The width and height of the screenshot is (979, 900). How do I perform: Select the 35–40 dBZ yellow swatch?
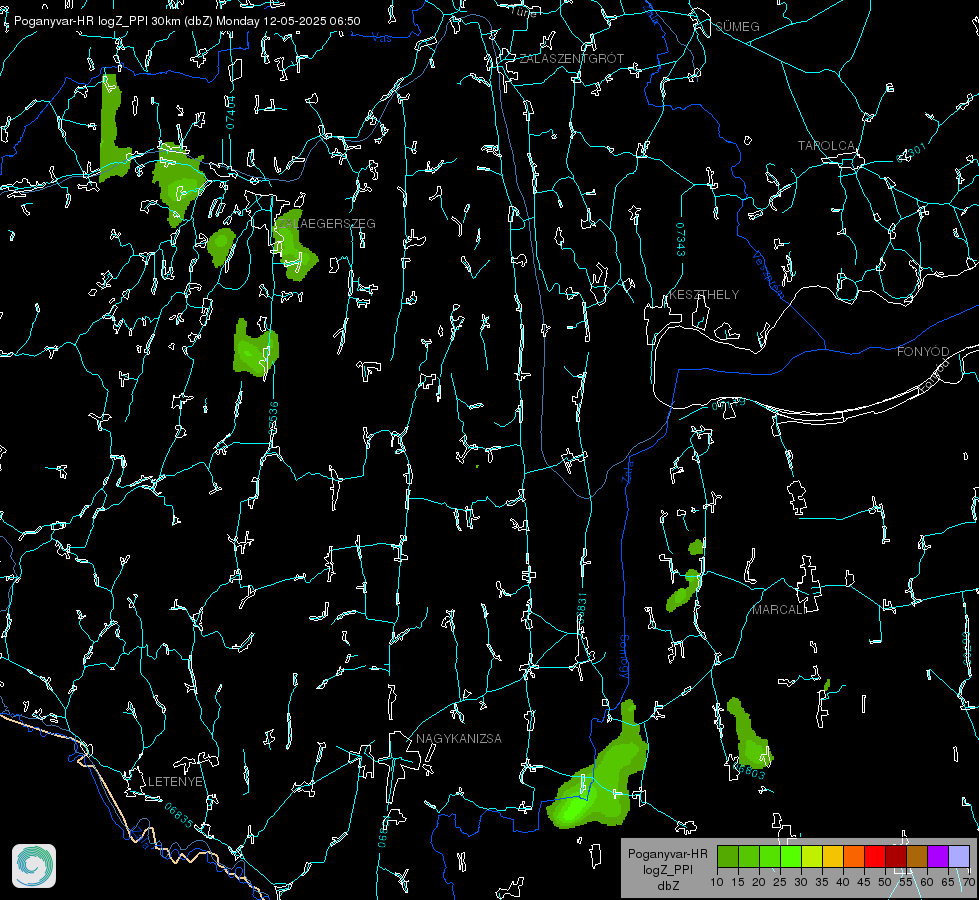833,856
